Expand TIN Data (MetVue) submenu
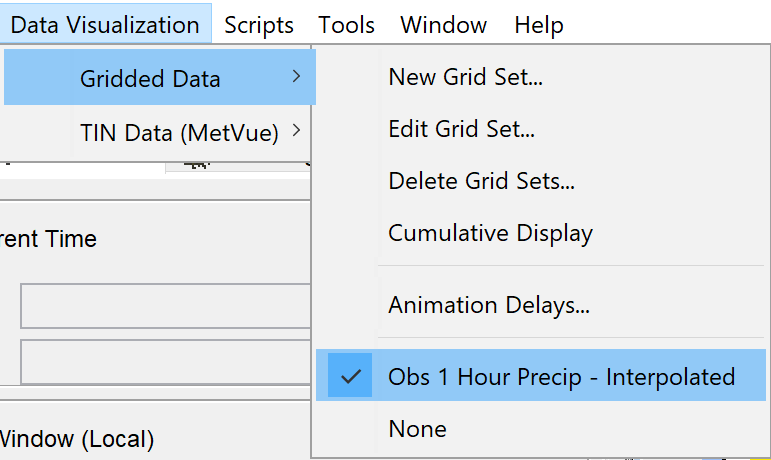 pyautogui.click(x=157, y=132)
